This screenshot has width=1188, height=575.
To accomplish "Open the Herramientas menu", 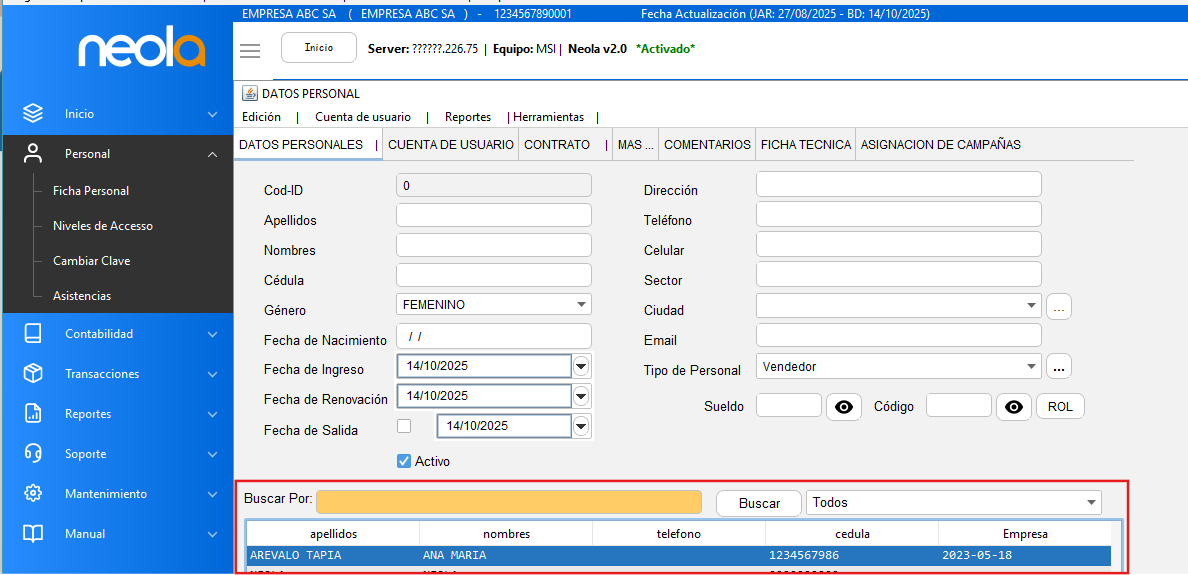I will pos(548,117).
